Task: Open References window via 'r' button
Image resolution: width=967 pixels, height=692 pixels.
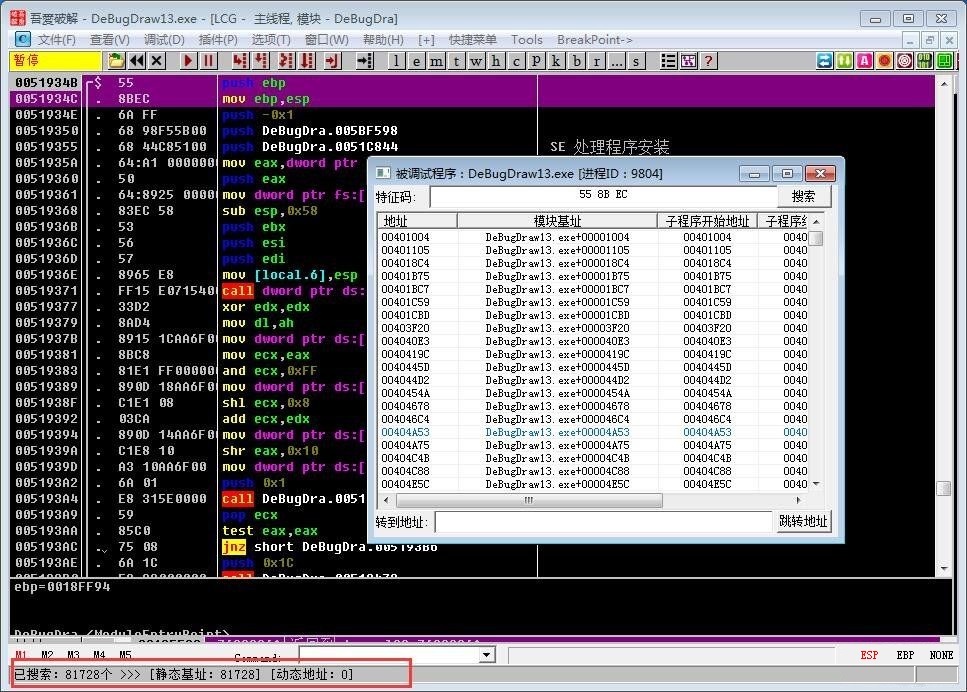Action: [x=596, y=61]
